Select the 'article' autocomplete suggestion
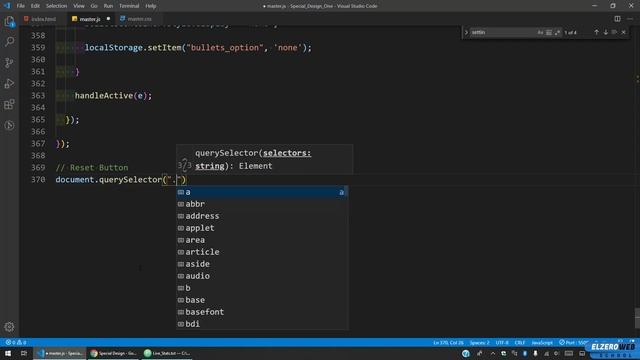Viewport: 640px width, 360px height. [262, 252]
